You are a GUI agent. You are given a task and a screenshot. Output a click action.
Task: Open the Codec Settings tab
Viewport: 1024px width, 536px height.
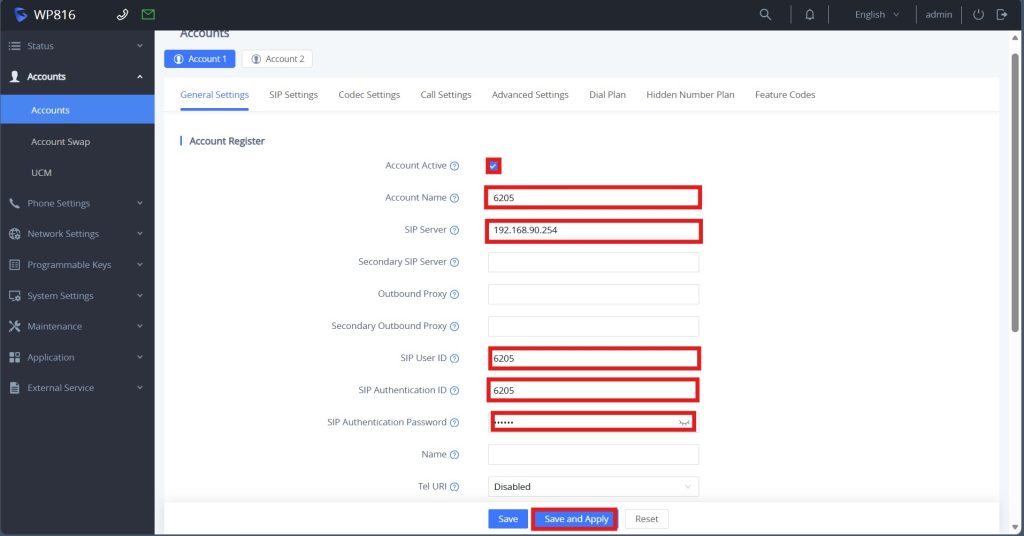[369, 95]
